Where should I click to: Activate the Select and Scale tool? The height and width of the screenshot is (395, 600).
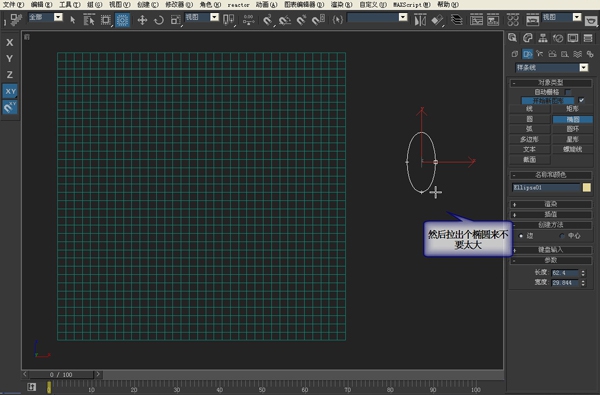pos(175,20)
